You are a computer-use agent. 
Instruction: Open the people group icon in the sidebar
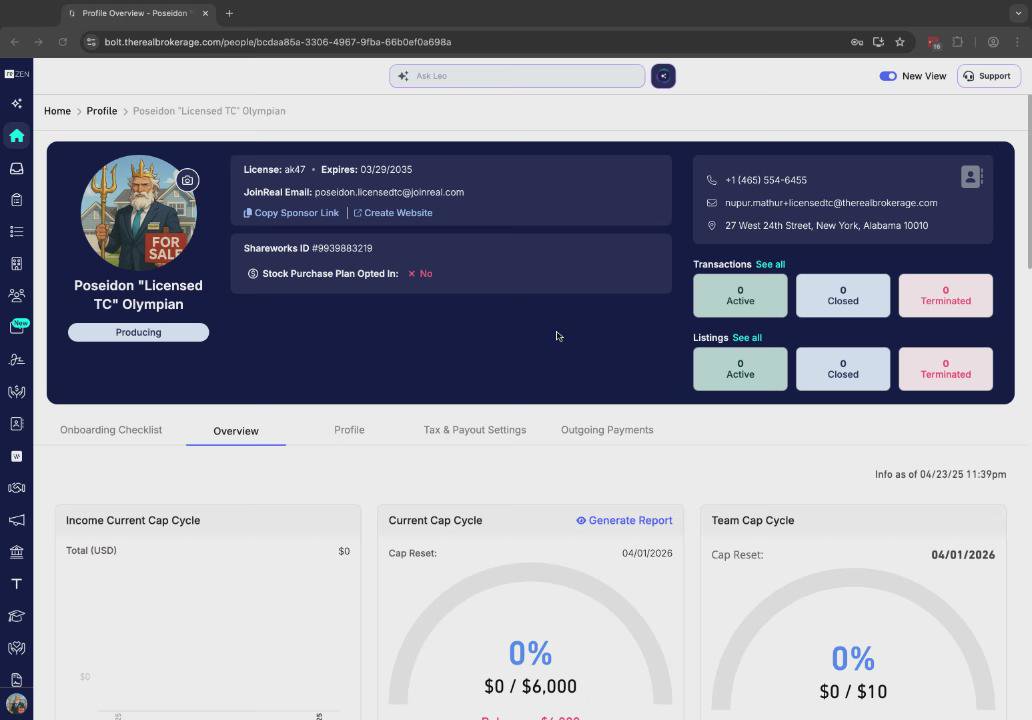[16, 296]
